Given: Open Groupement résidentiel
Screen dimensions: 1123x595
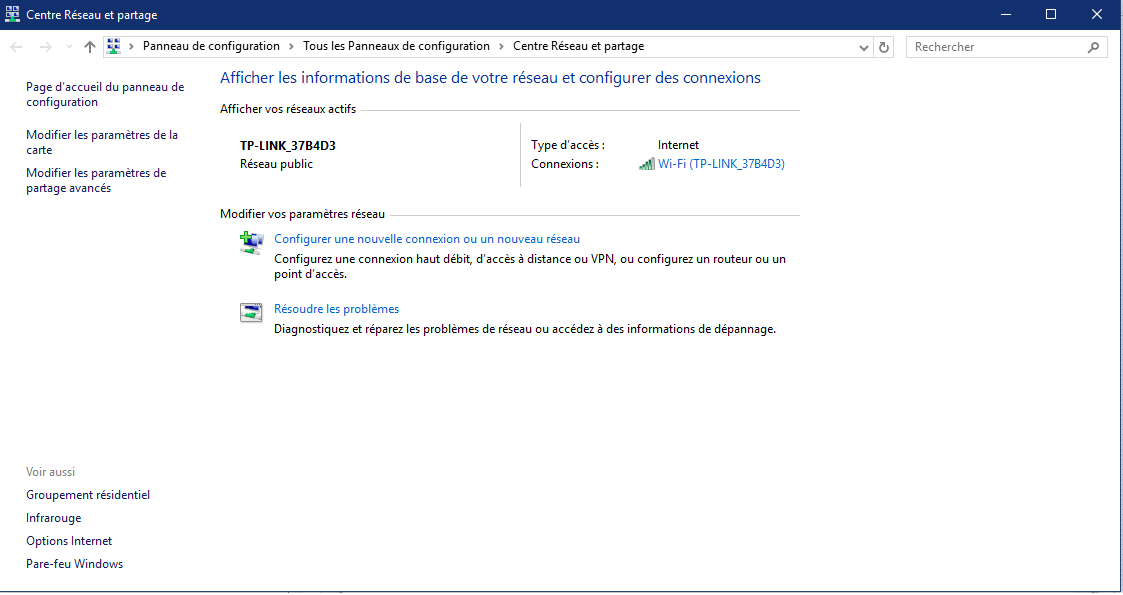Looking at the screenshot, I should [x=88, y=494].
